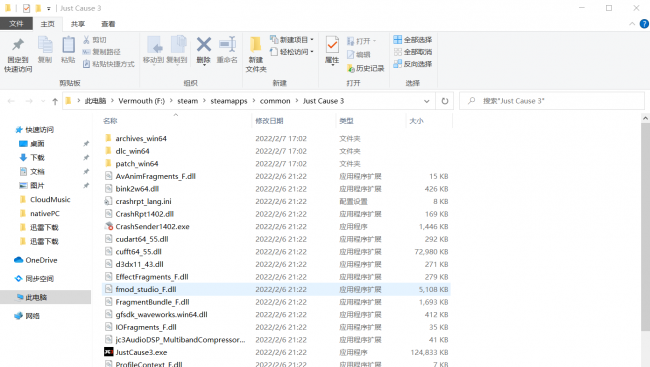Click Paste shortcut in clipboard group
The image size is (650, 367).
109,64
